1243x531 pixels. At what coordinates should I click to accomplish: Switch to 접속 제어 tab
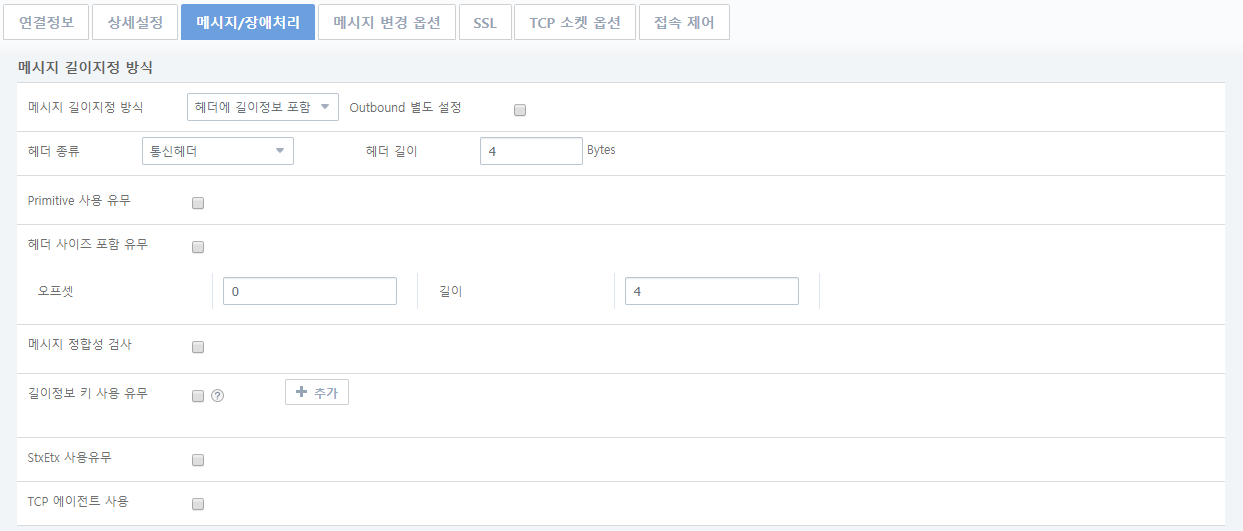click(x=684, y=22)
